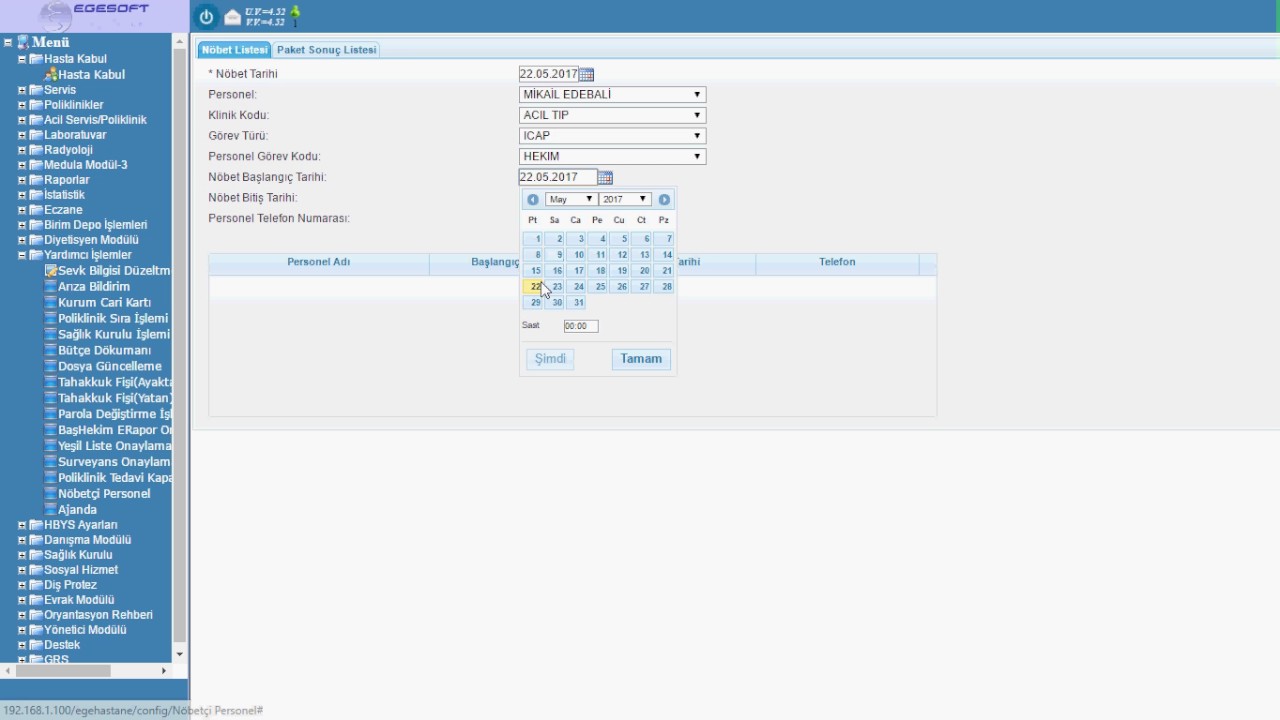Expand the Yönetici Modülü folder
This screenshot has height=720, width=1280.
[22, 630]
